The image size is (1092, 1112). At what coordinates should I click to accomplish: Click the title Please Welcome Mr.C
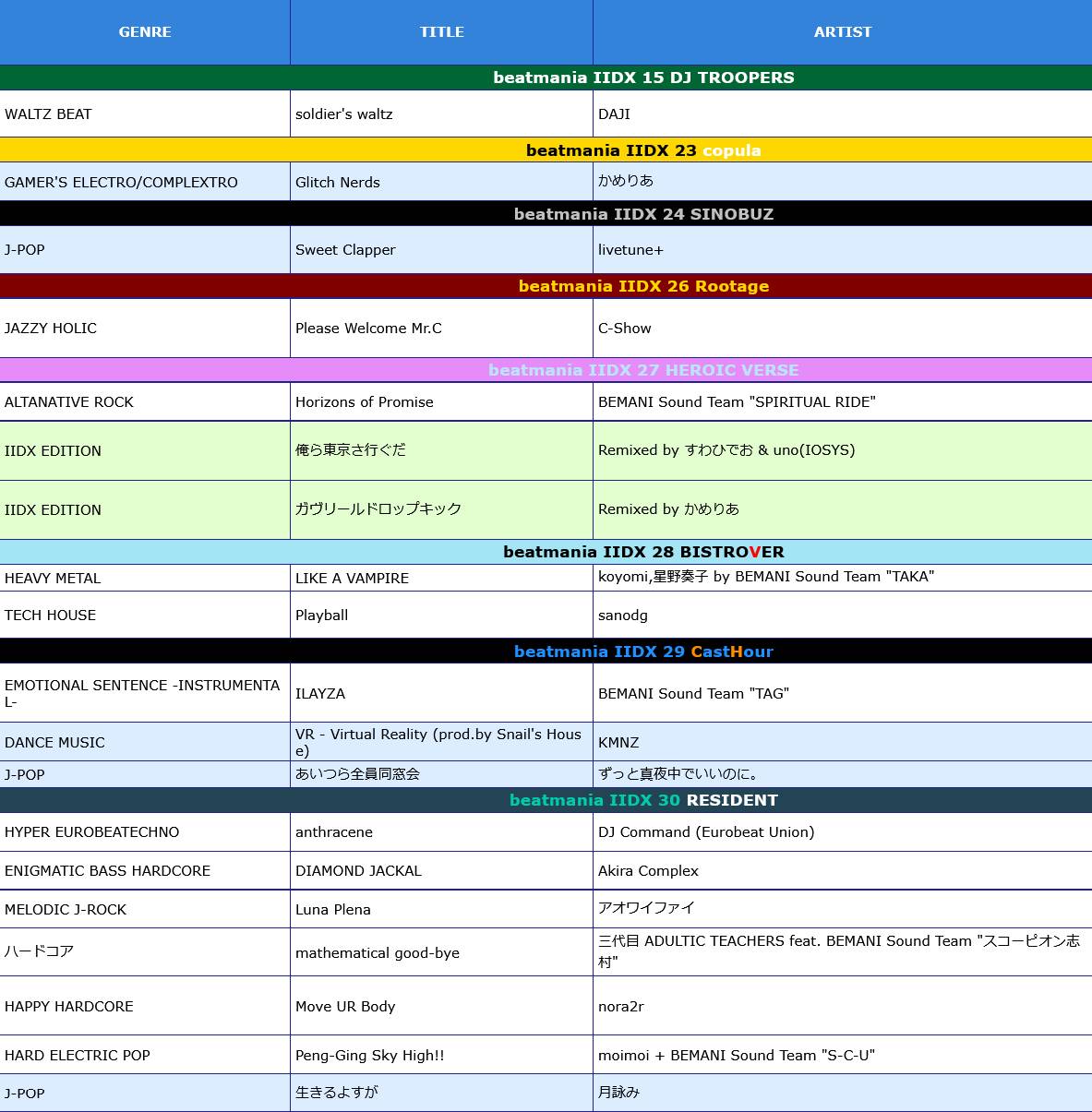[368, 329]
